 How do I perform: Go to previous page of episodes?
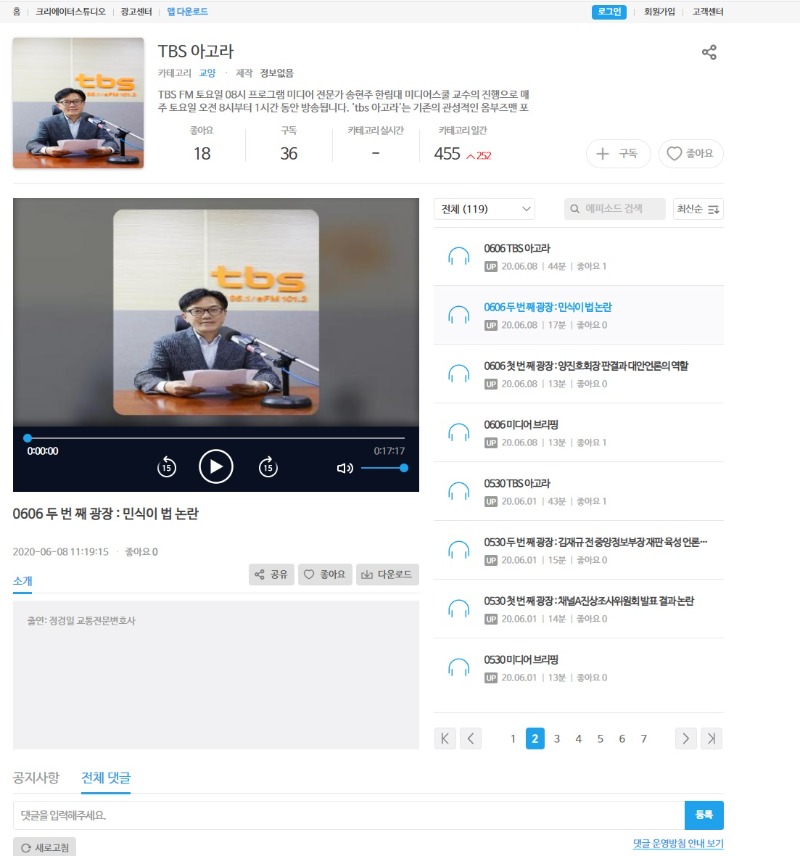click(x=471, y=739)
